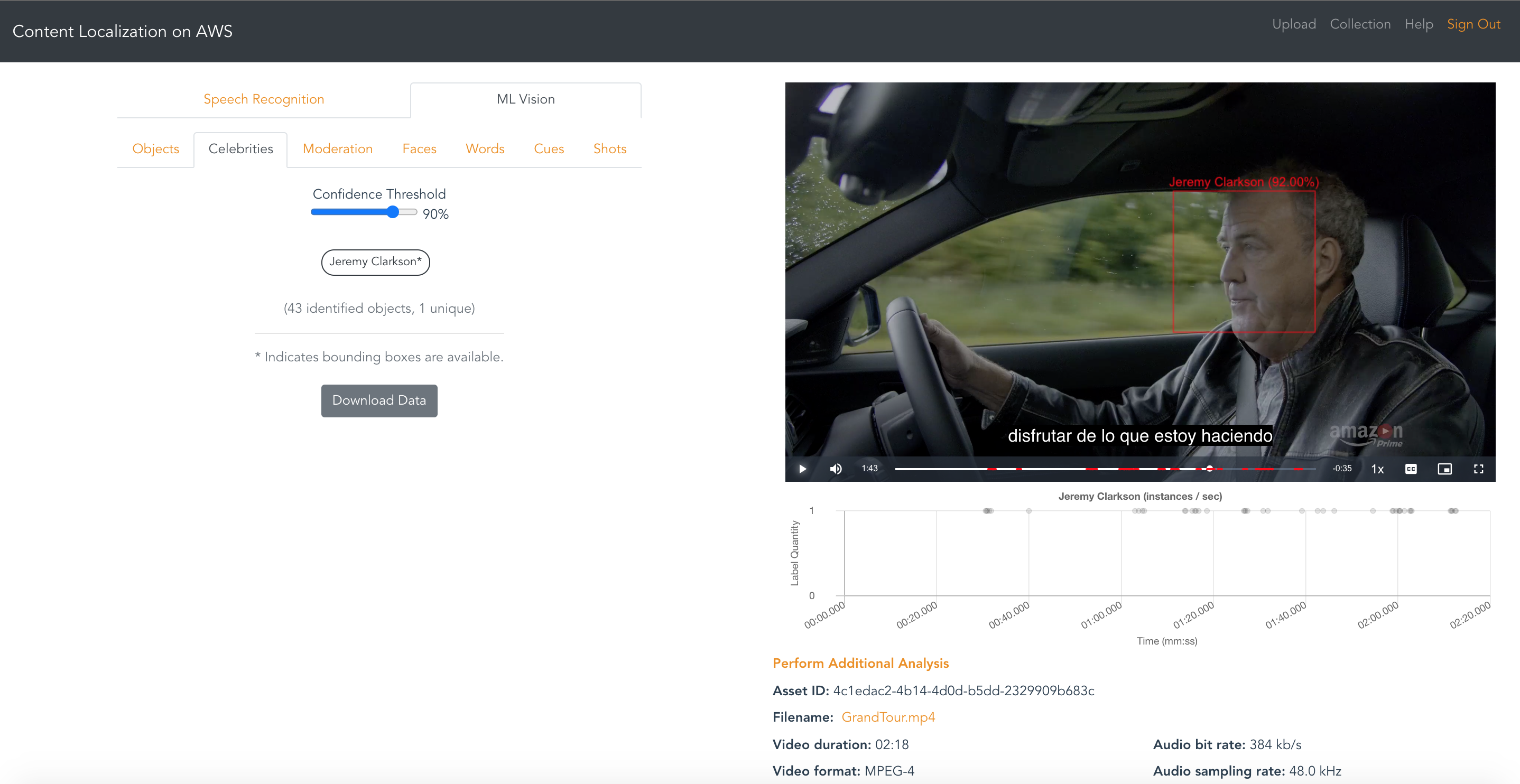Click the video progress bar
Screen dimensions: 1520x784
pyautogui.click(x=1105, y=469)
